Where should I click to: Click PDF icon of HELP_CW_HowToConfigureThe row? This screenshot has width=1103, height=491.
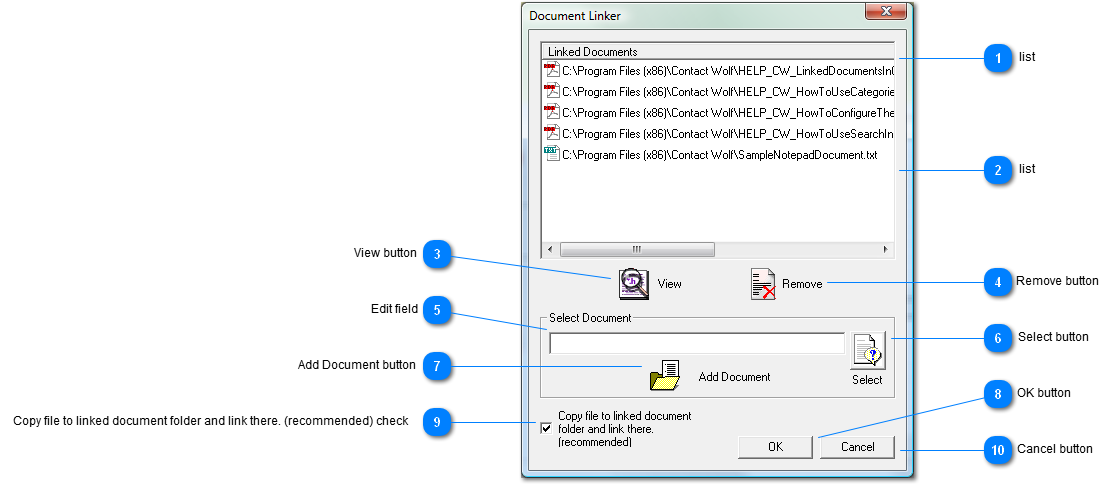552,113
